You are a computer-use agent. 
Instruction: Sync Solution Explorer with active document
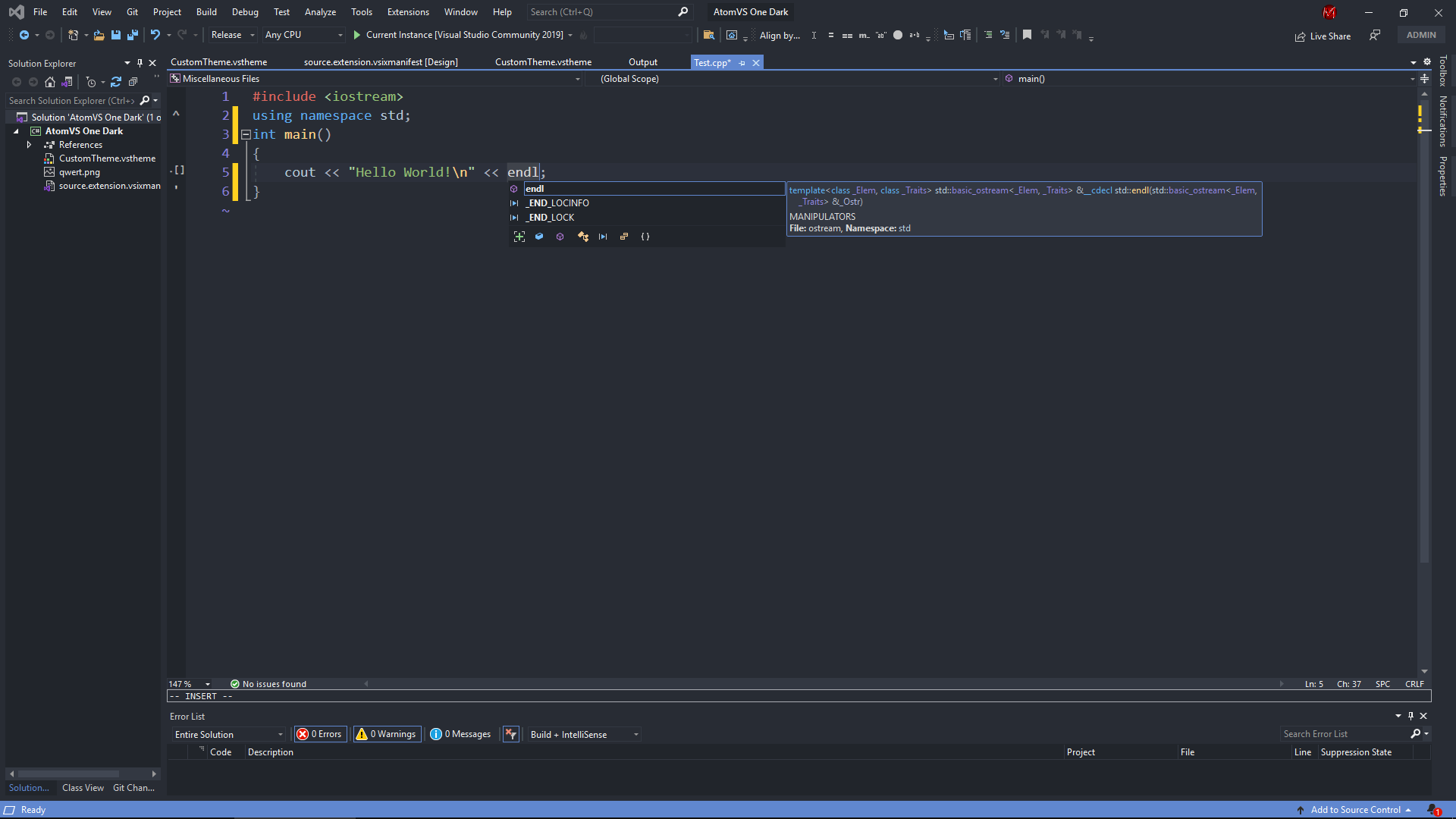pyautogui.click(x=67, y=82)
